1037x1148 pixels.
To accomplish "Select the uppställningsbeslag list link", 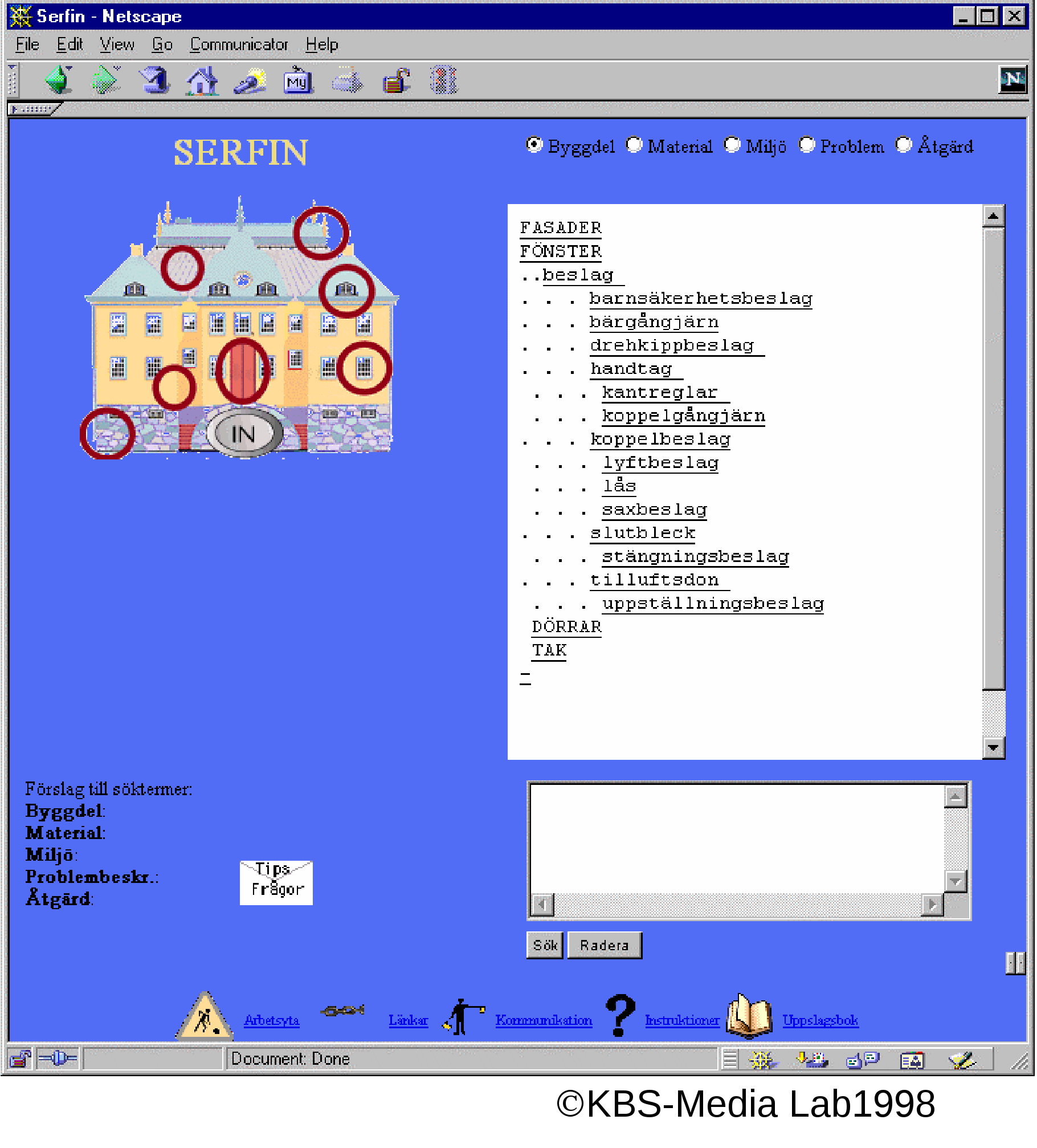I will (713, 604).
